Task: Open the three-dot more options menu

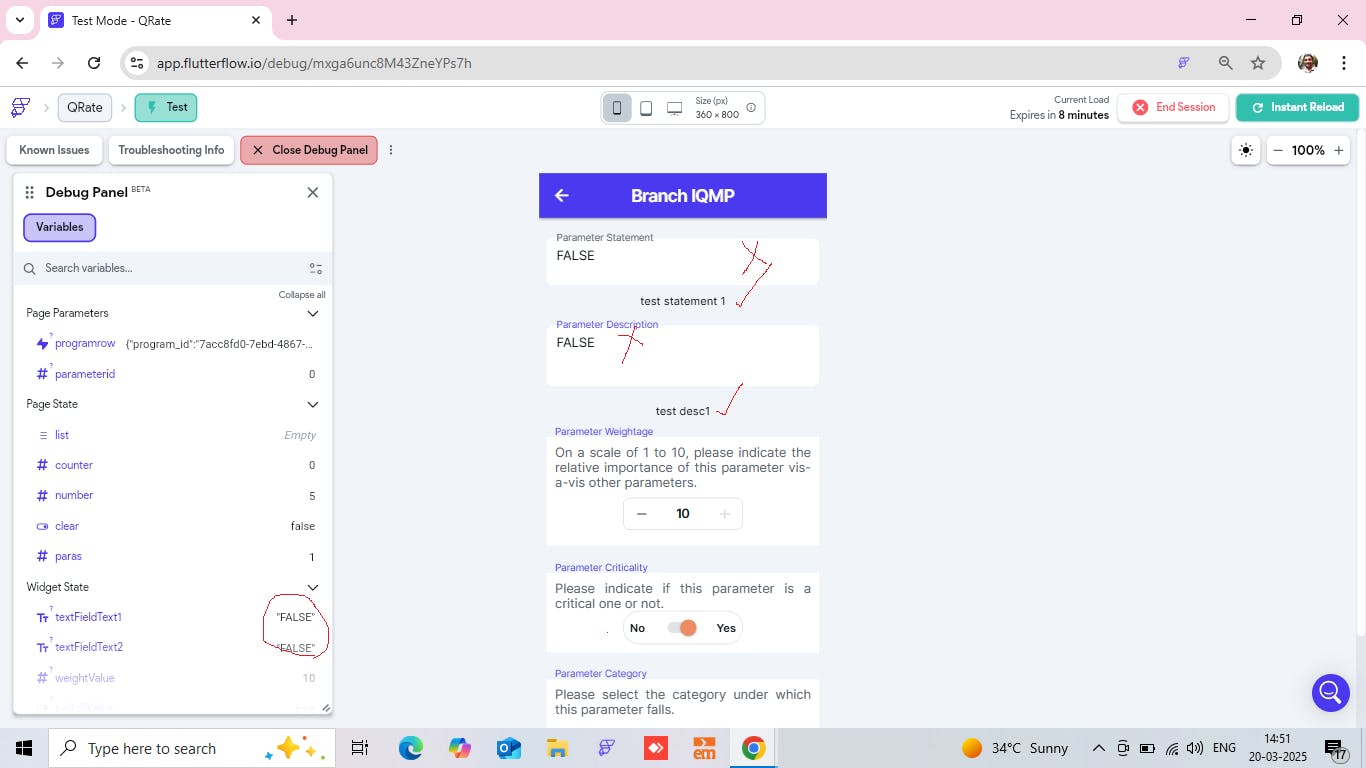Action: pyautogui.click(x=391, y=150)
